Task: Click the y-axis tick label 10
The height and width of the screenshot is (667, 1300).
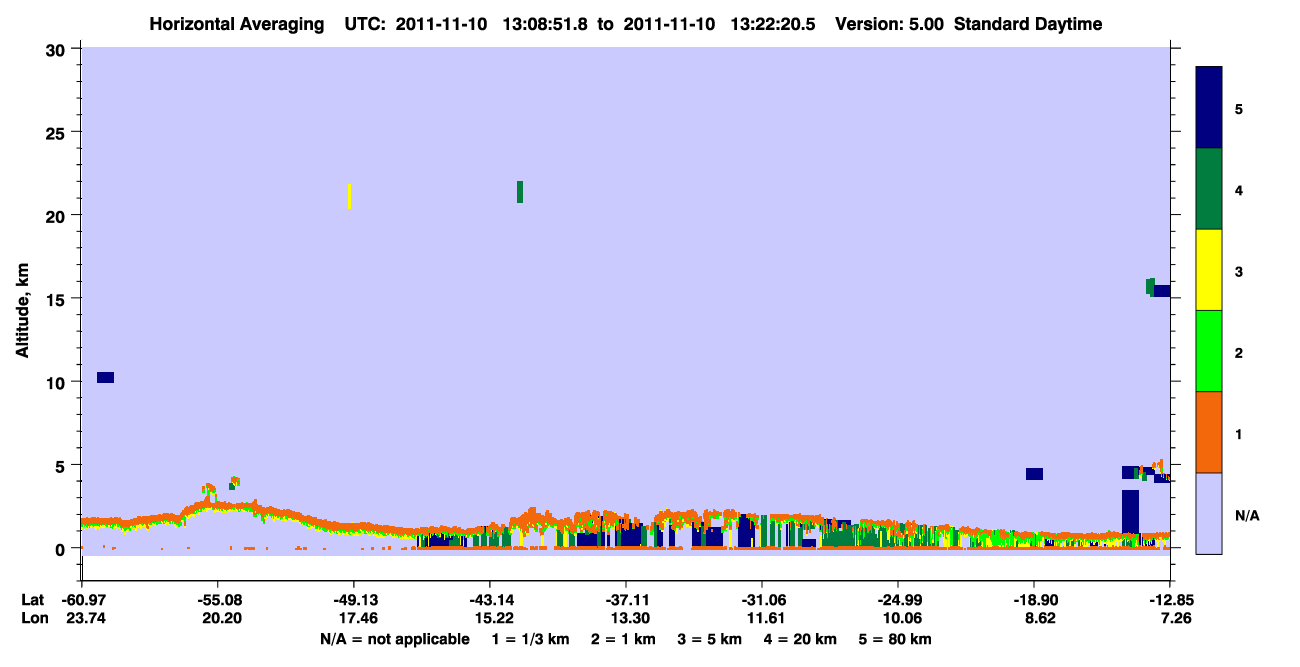Action: 57,382
